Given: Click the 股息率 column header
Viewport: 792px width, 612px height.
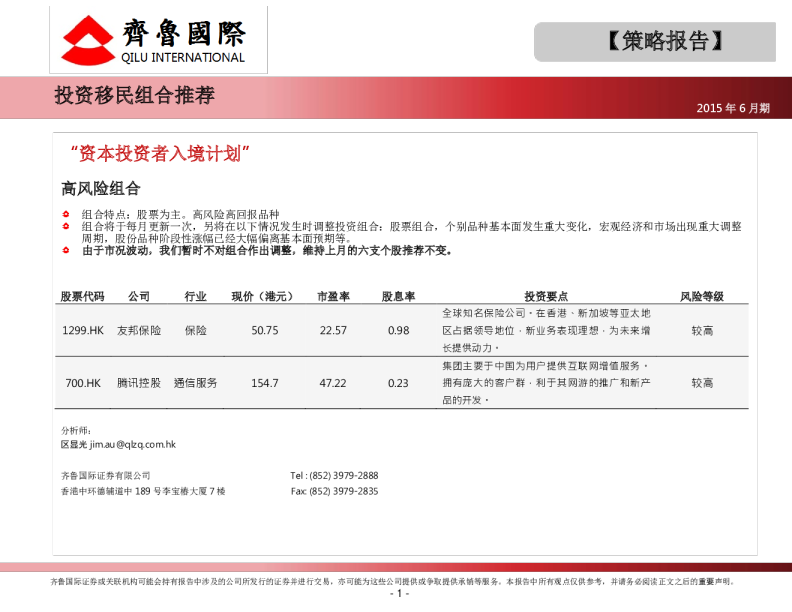Looking at the screenshot, I should click(398, 297).
